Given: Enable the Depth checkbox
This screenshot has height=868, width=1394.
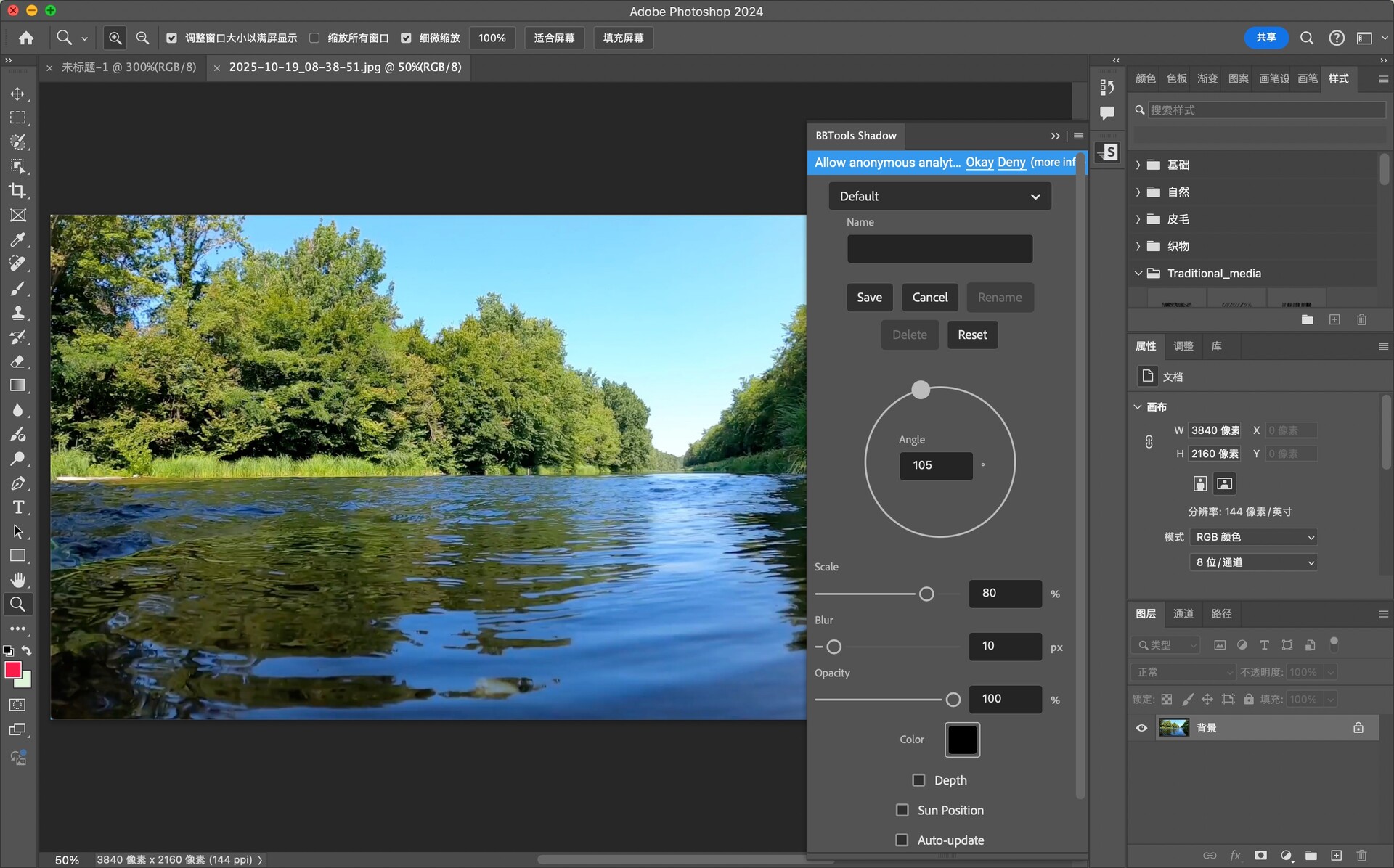Looking at the screenshot, I should coord(918,780).
